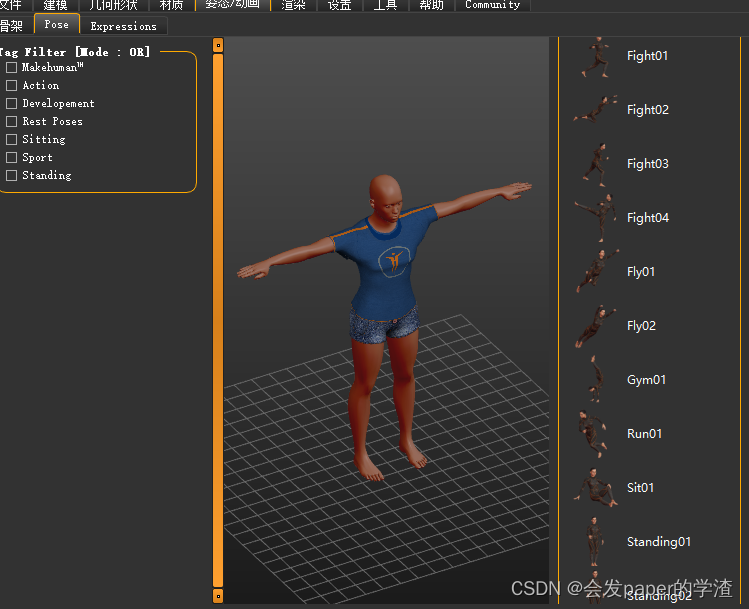Open the 设置 settings tab

pos(340,5)
